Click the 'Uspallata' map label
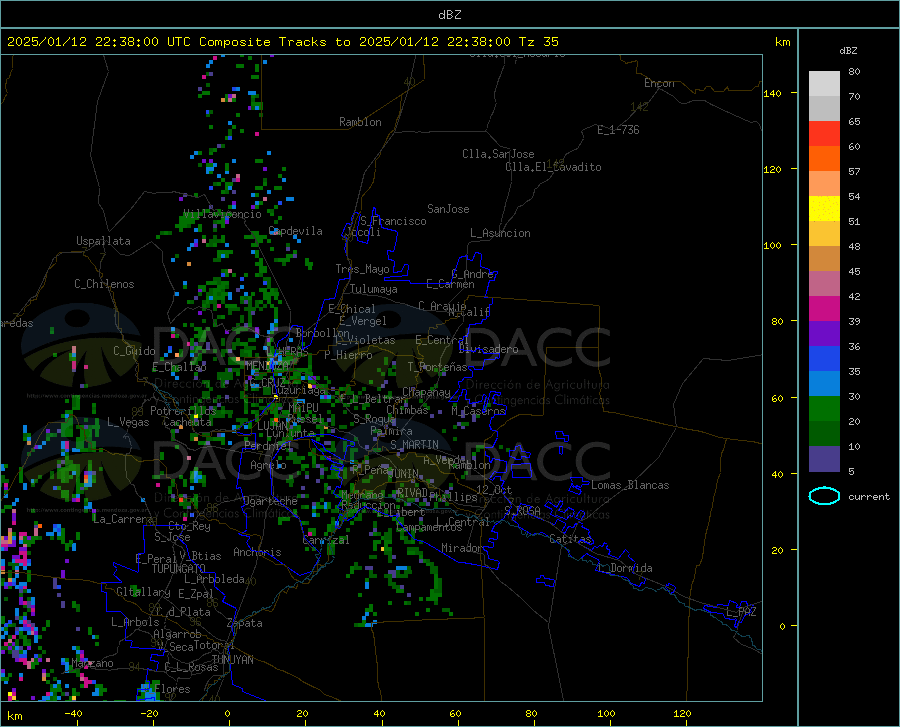 [x=103, y=241]
